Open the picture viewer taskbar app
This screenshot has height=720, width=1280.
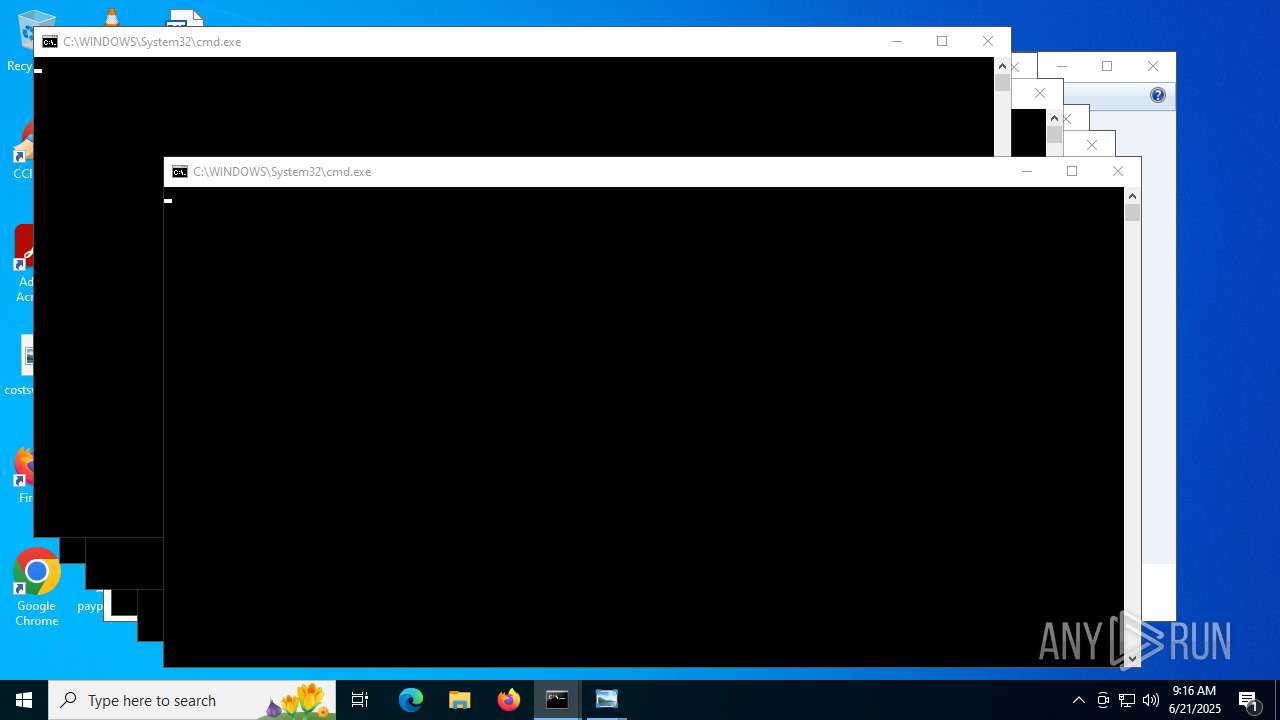coord(606,700)
